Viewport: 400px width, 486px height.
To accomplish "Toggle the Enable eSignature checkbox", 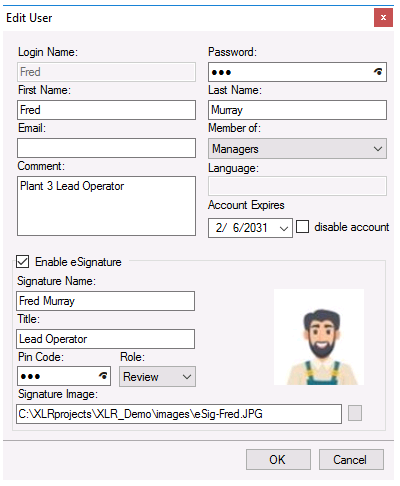I will (23, 261).
